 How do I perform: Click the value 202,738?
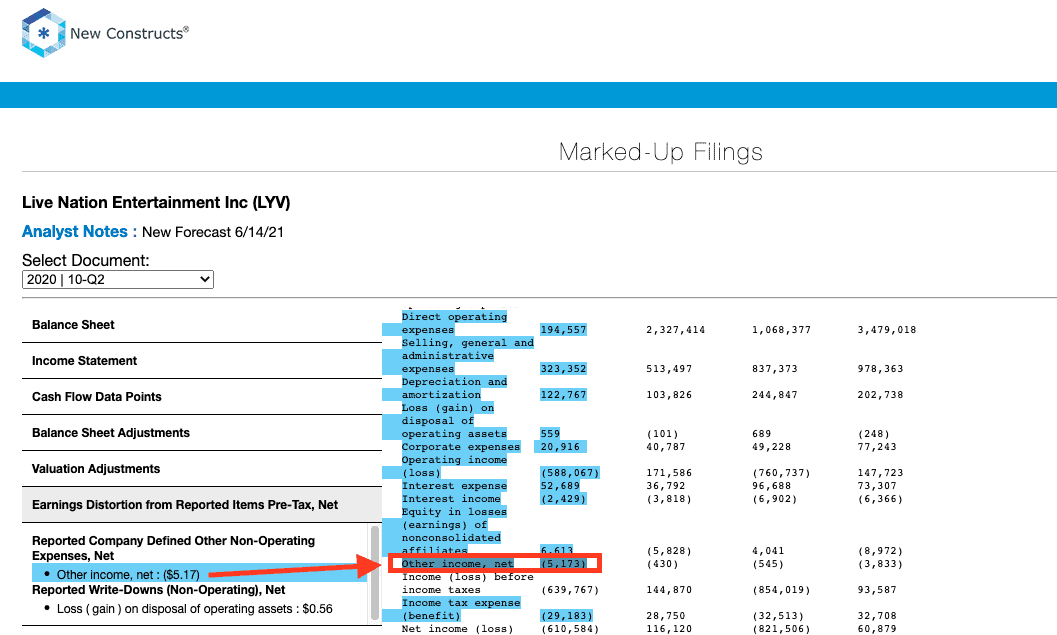pos(880,394)
